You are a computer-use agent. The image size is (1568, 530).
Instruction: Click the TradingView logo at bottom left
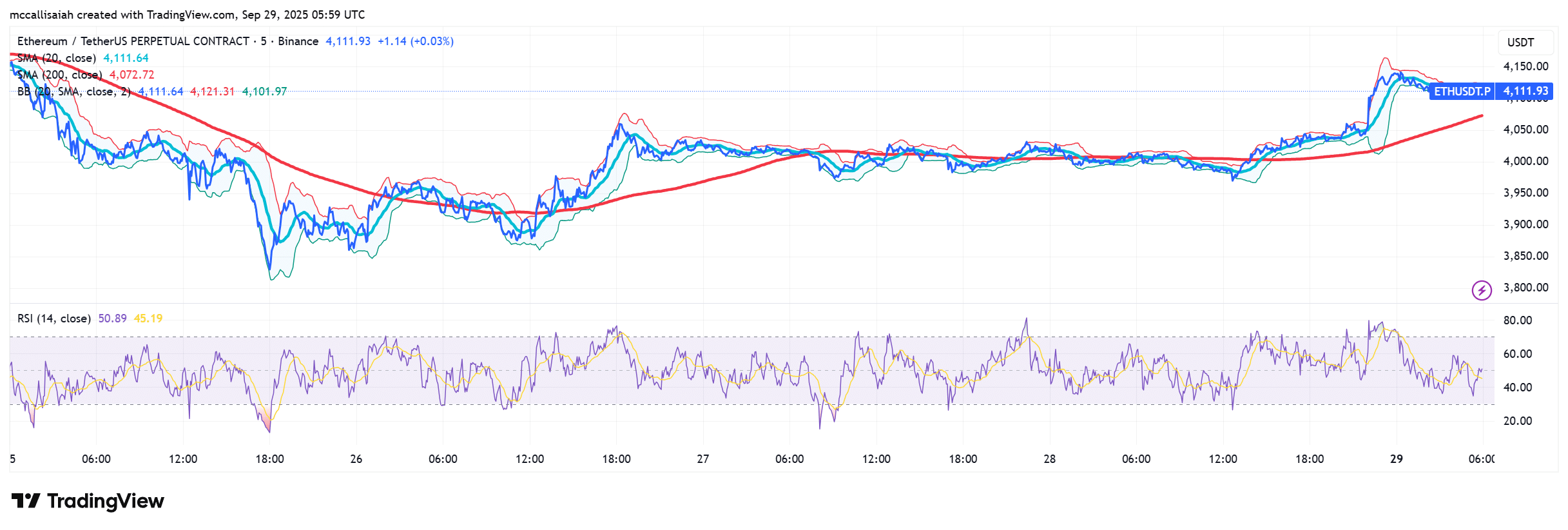point(88,501)
